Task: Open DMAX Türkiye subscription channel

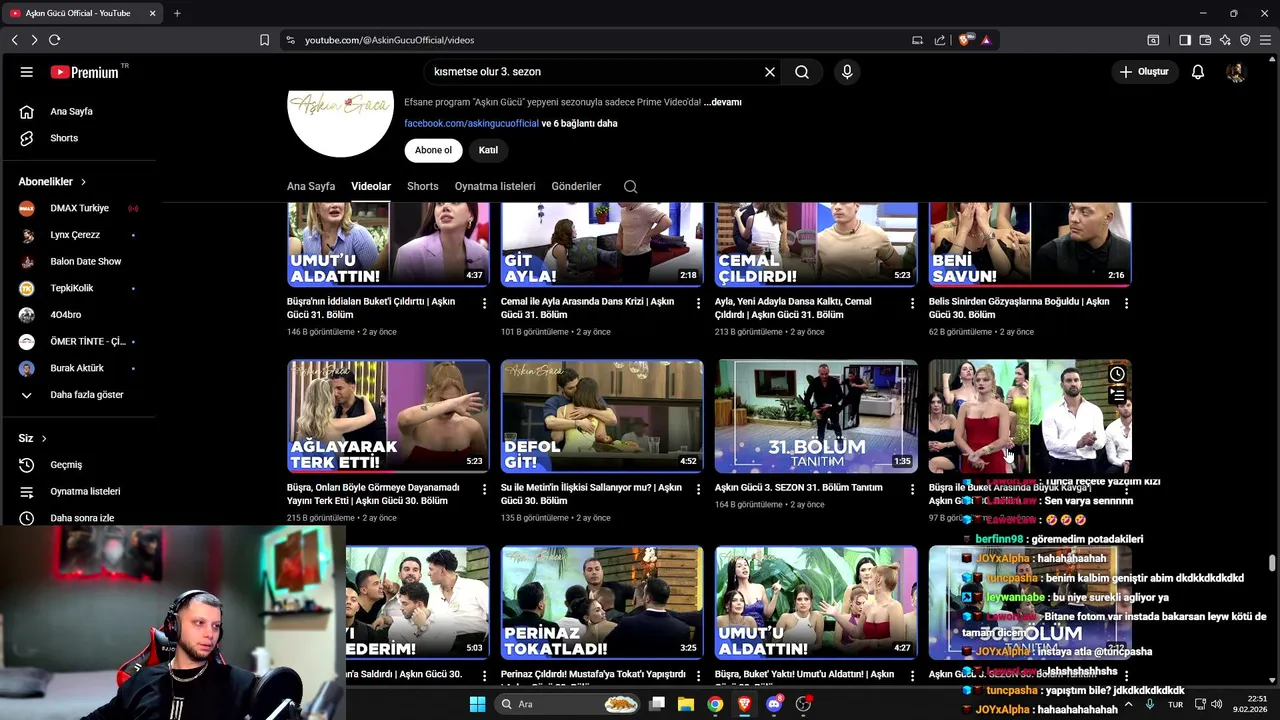Action: tap(78, 208)
